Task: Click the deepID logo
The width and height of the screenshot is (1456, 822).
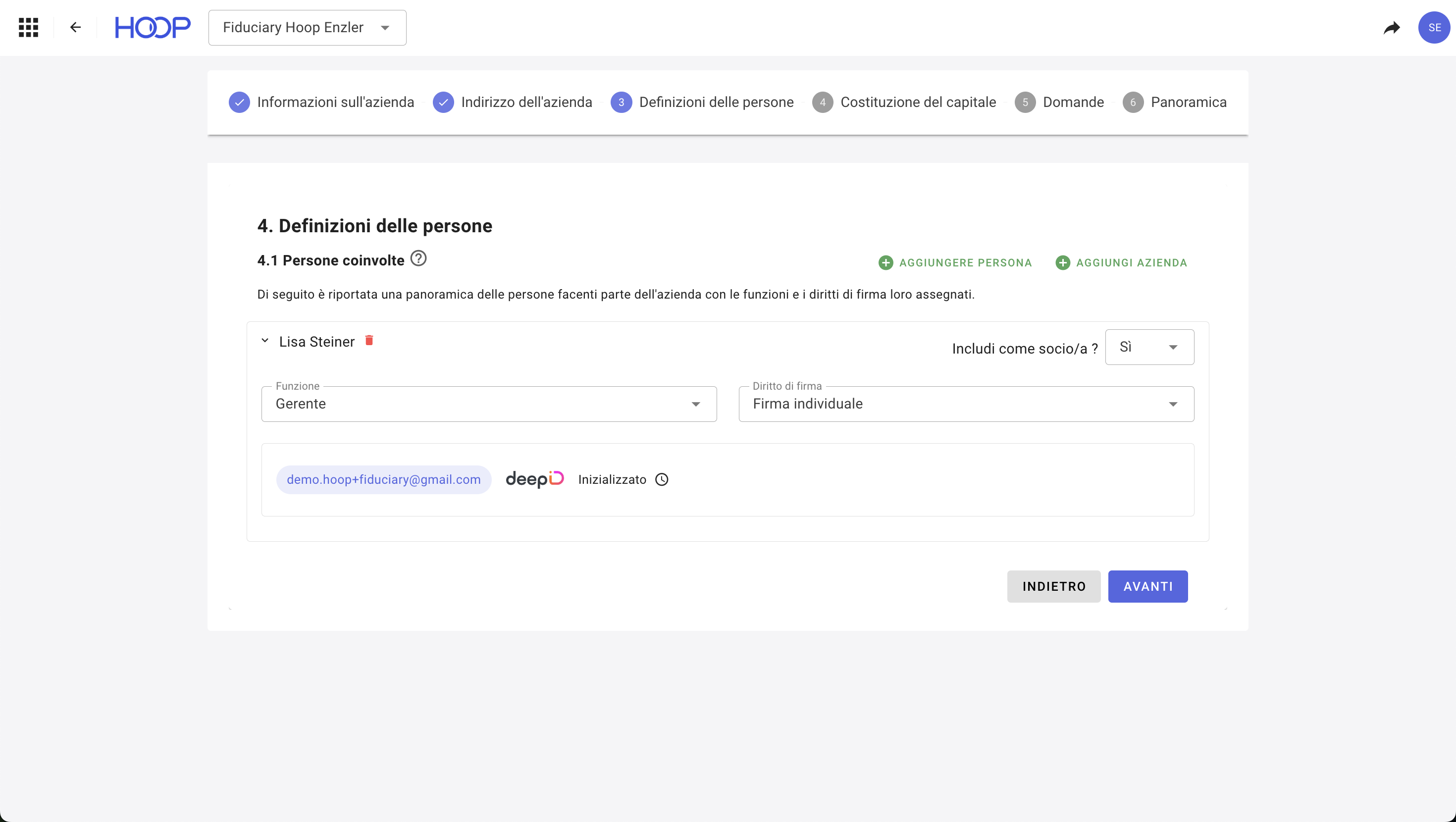Action: pyautogui.click(x=534, y=479)
